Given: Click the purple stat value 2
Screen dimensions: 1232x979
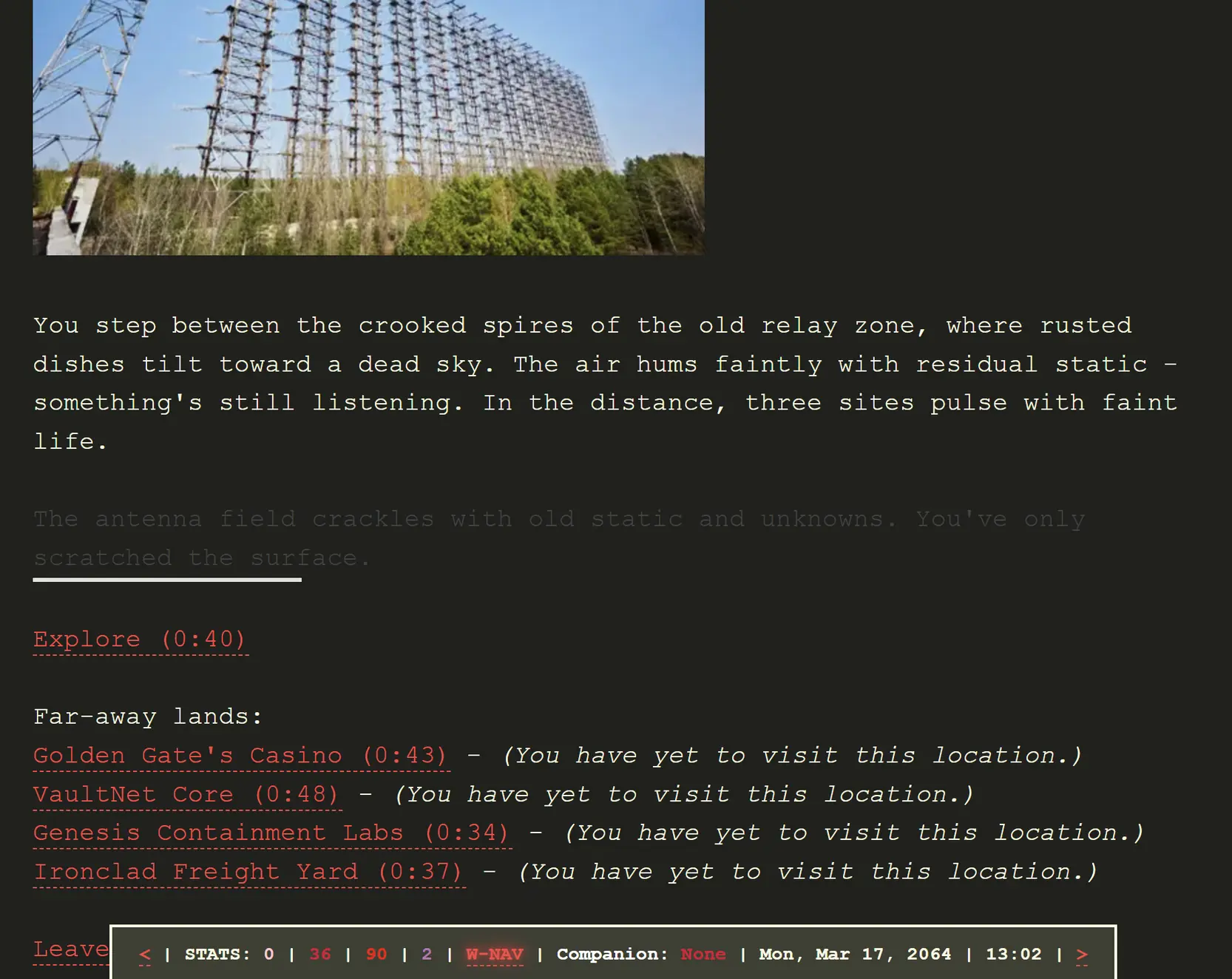Looking at the screenshot, I should (x=427, y=955).
